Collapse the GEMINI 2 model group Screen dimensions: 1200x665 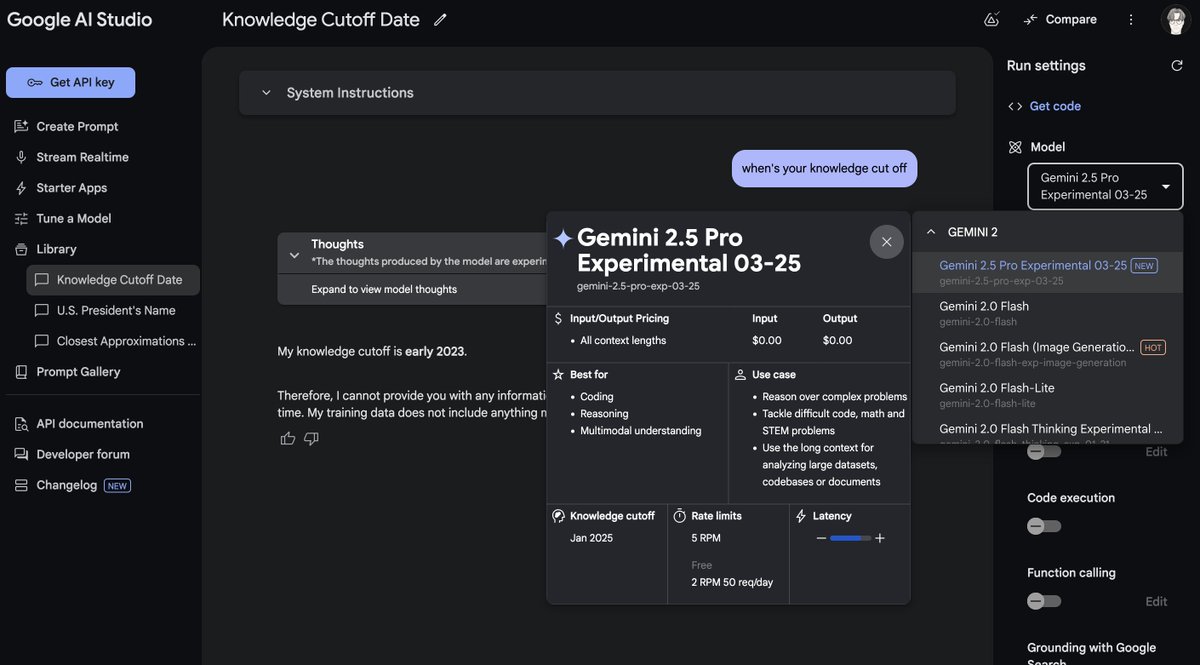(x=931, y=232)
